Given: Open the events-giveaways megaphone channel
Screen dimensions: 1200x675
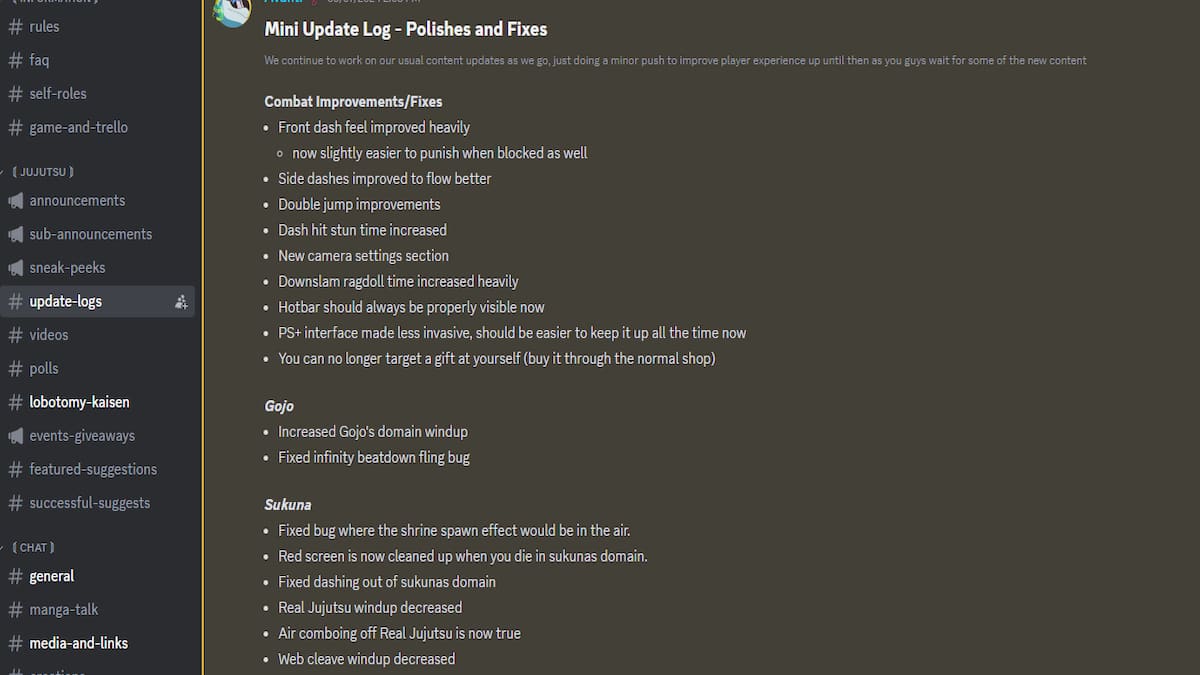Looking at the screenshot, I should pos(82,436).
